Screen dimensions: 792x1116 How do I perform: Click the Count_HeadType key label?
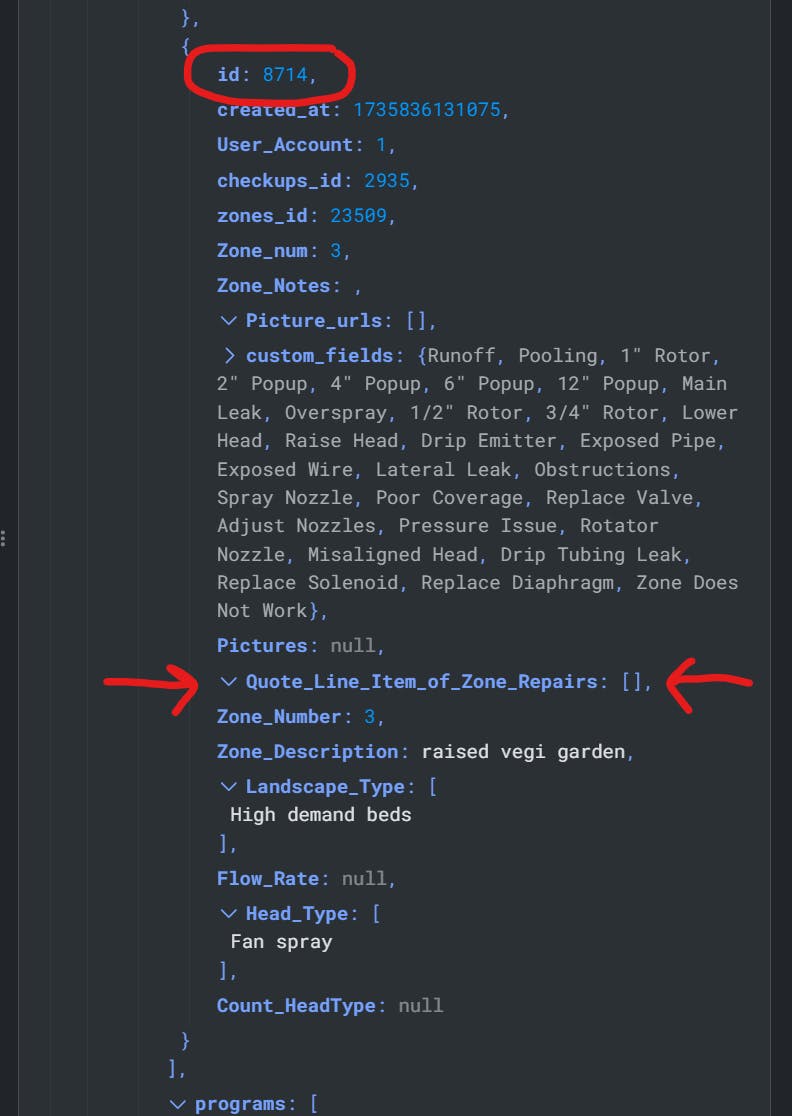[296, 1006]
